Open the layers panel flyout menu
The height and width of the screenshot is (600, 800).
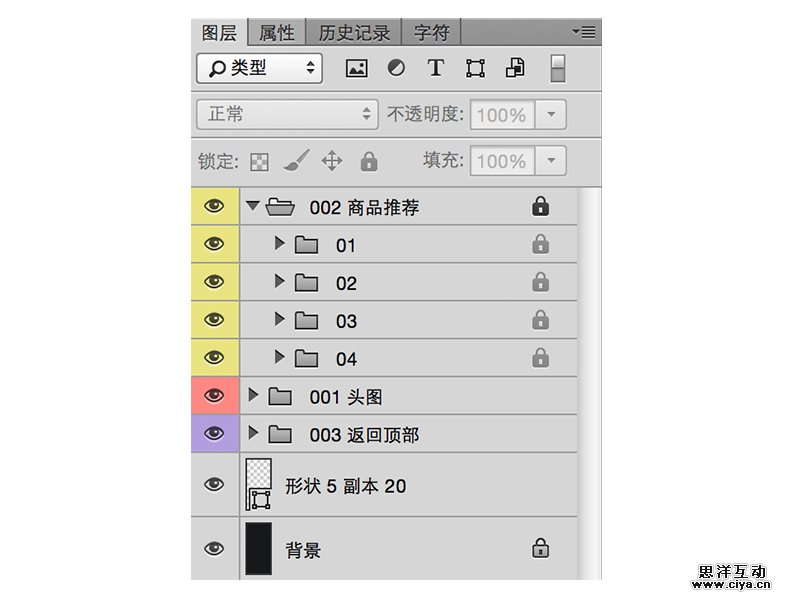click(584, 32)
